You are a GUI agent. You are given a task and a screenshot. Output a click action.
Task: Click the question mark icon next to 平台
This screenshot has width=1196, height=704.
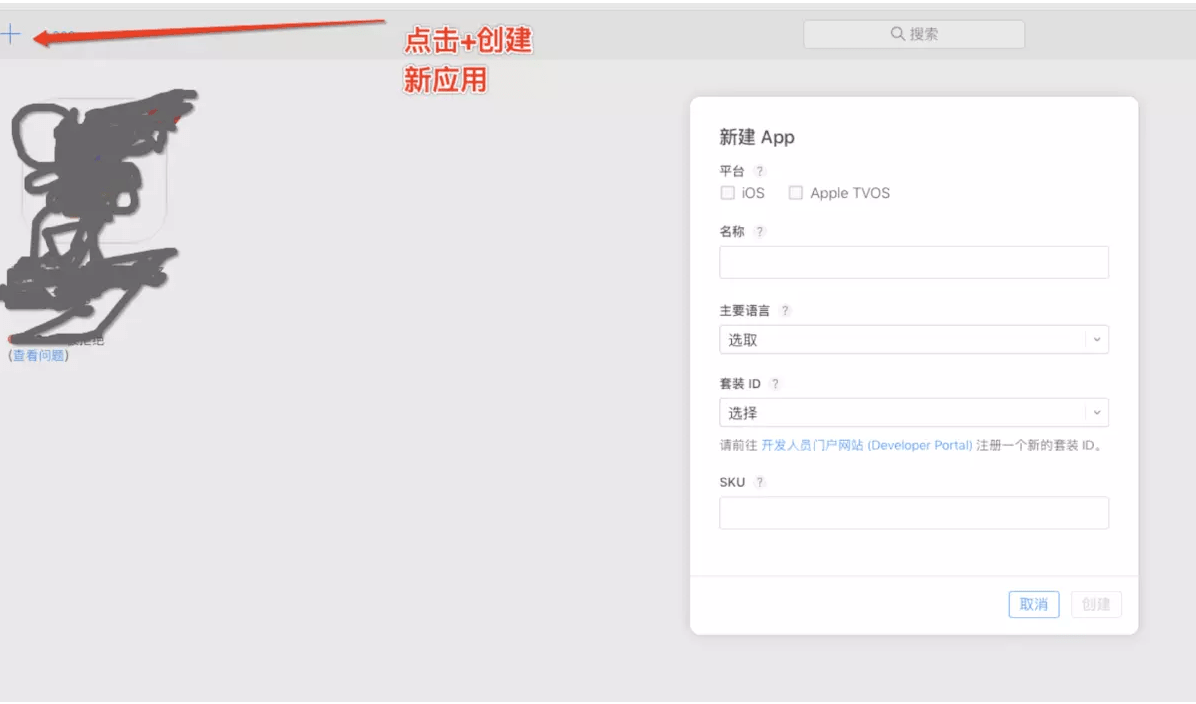[760, 170]
